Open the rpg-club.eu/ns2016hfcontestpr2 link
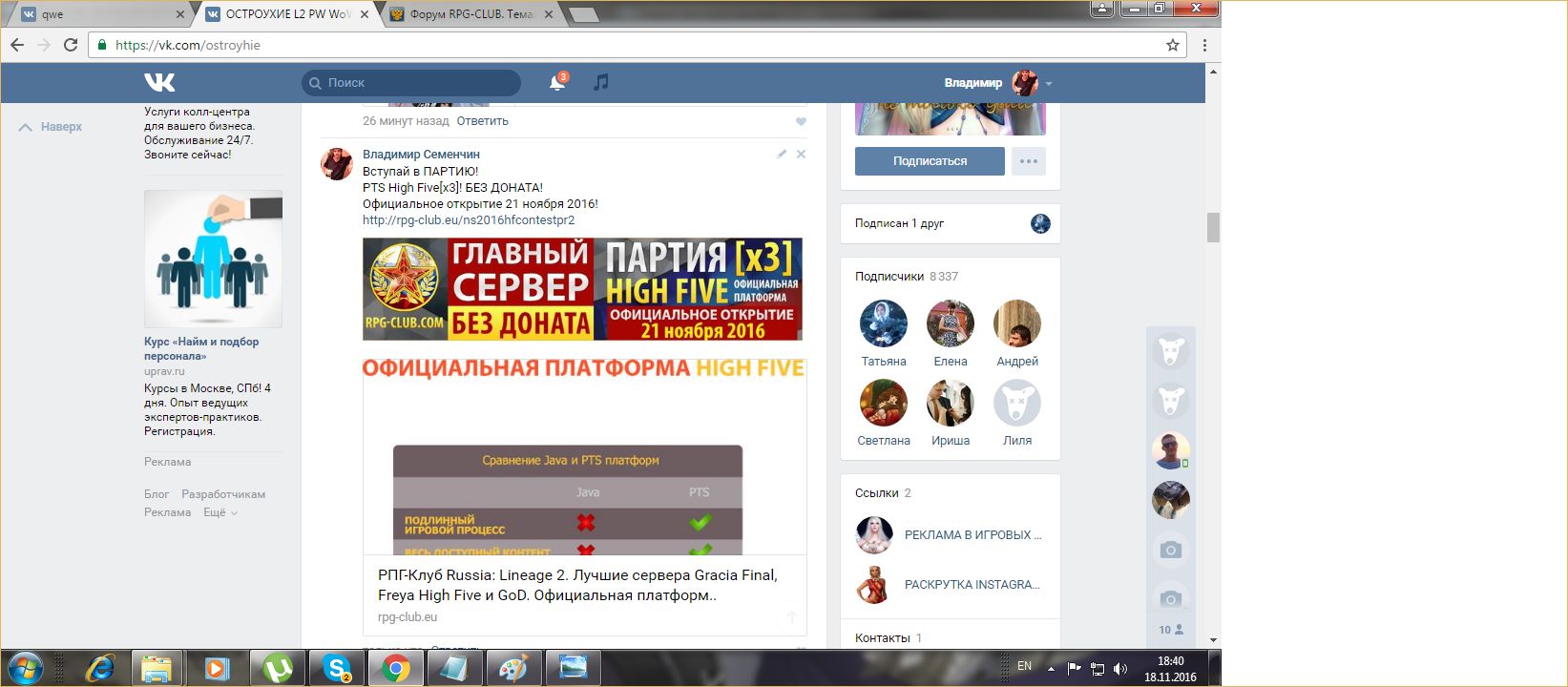Image resolution: width=1568 pixels, height=687 pixels. point(469,220)
